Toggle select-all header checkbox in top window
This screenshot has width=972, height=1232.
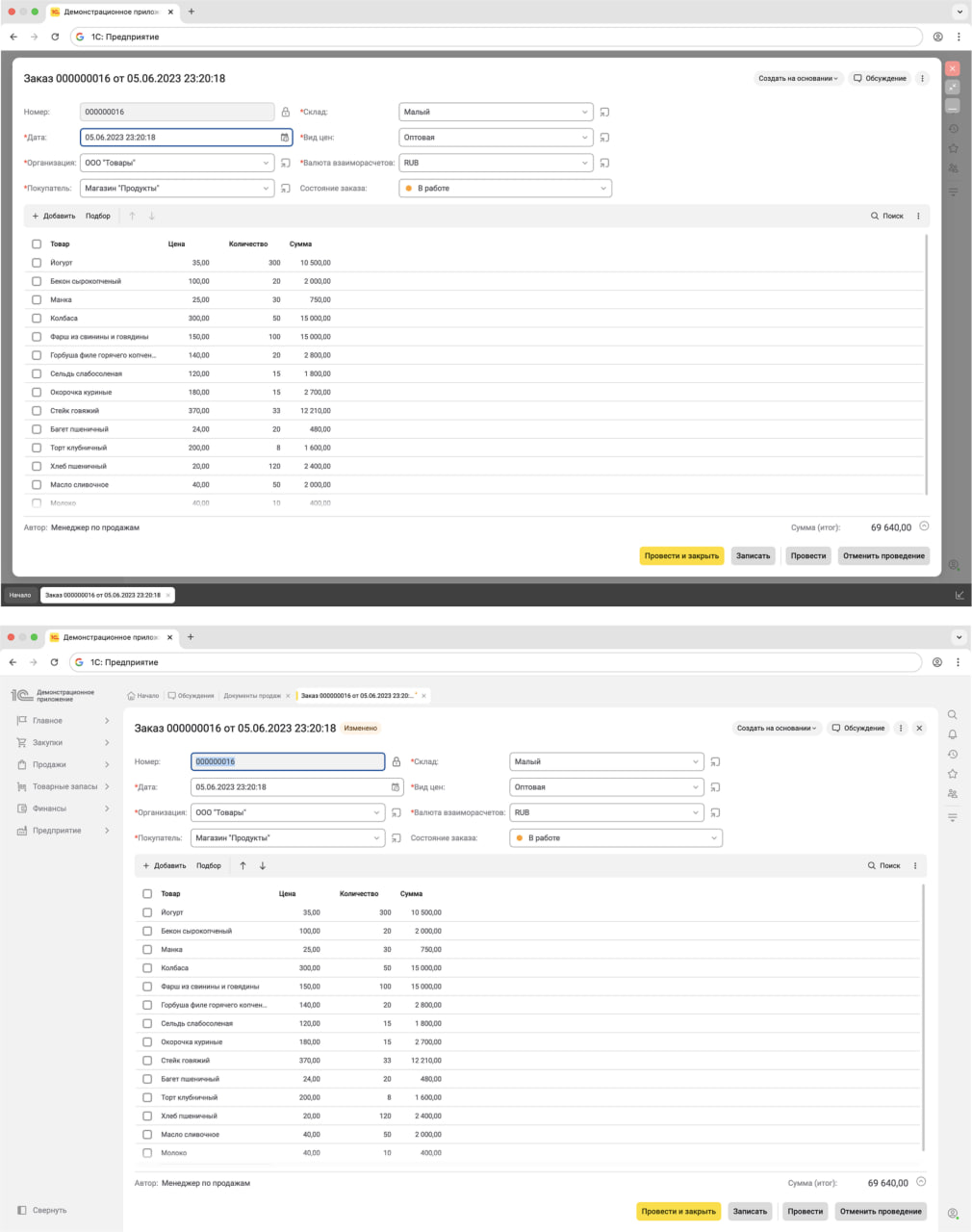[x=37, y=244]
